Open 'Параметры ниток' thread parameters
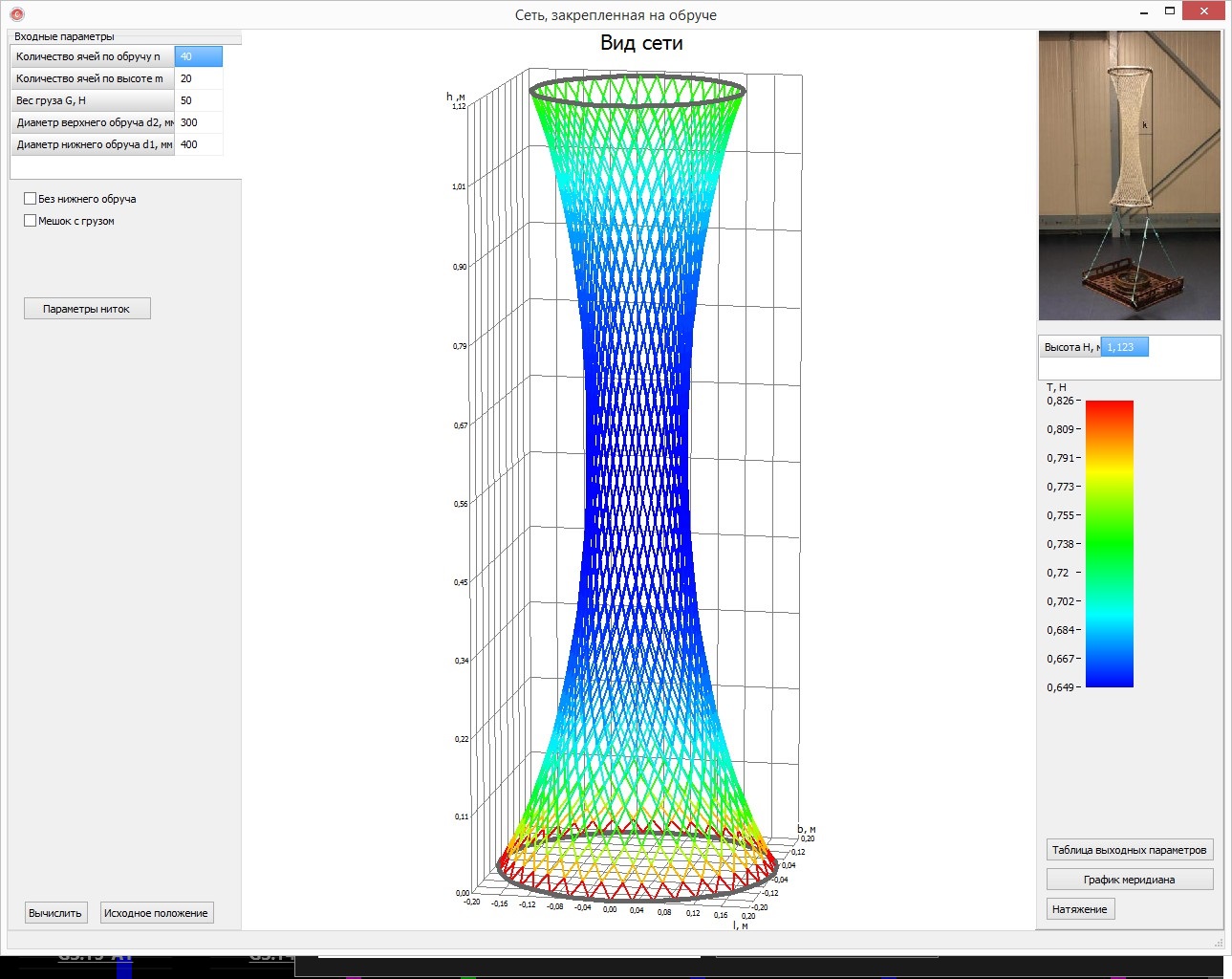 point(87,309)
